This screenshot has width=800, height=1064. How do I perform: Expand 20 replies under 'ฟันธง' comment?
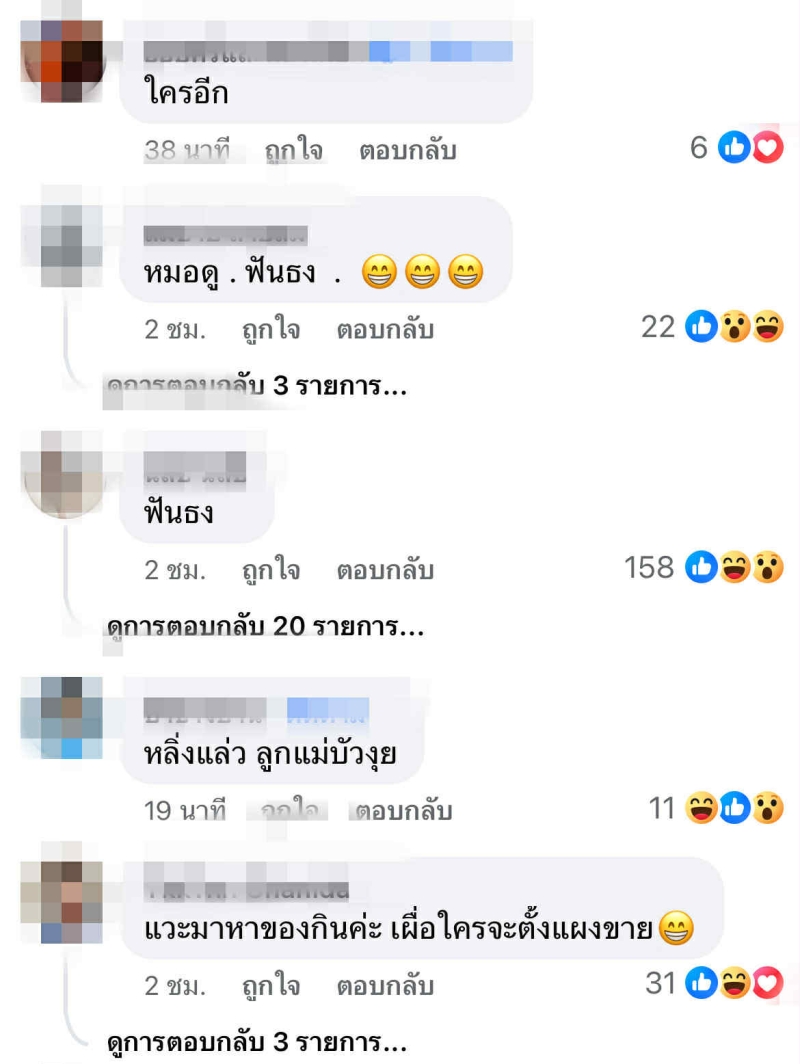pos(265,626)
